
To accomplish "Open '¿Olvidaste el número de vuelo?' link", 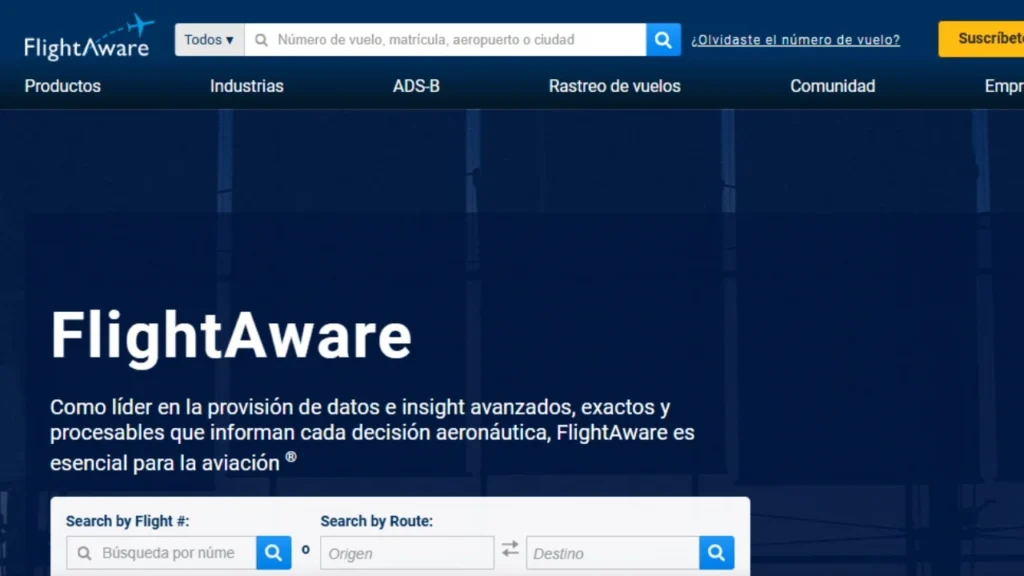I will click(795, 40).
